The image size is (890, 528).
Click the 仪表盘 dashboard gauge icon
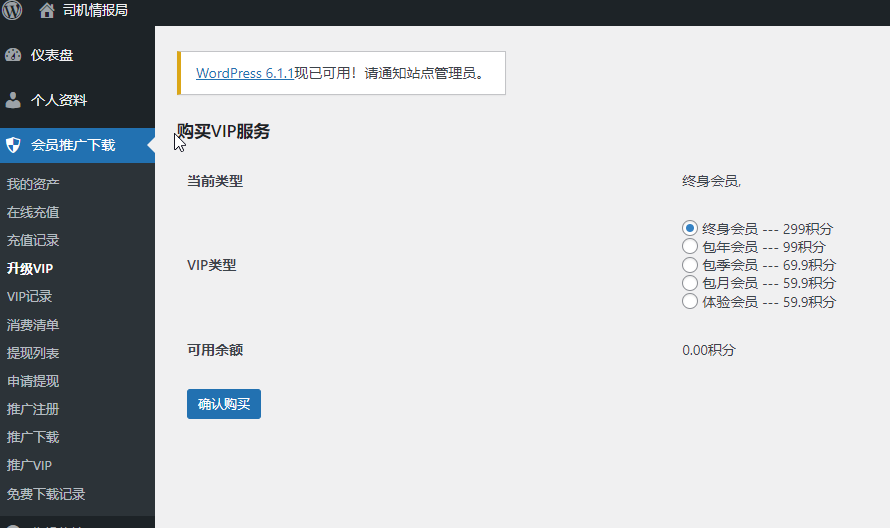(x=13, y=55)
